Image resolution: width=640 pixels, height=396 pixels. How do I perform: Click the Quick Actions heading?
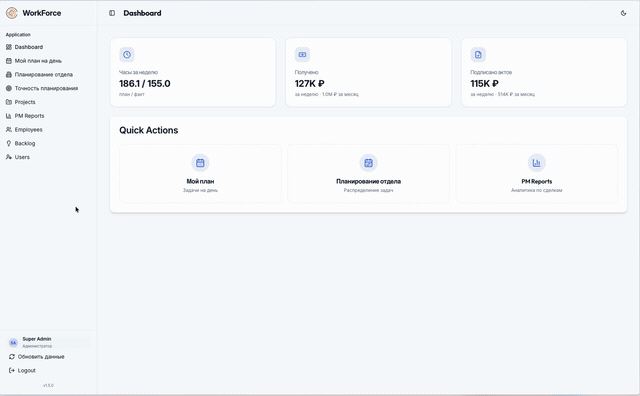149,130
